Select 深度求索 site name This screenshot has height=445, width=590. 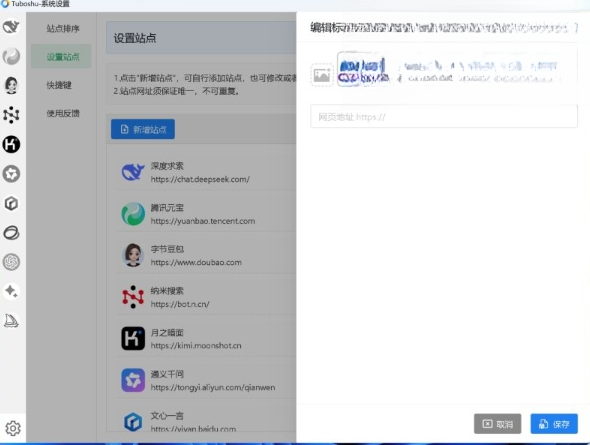[167, 166]
